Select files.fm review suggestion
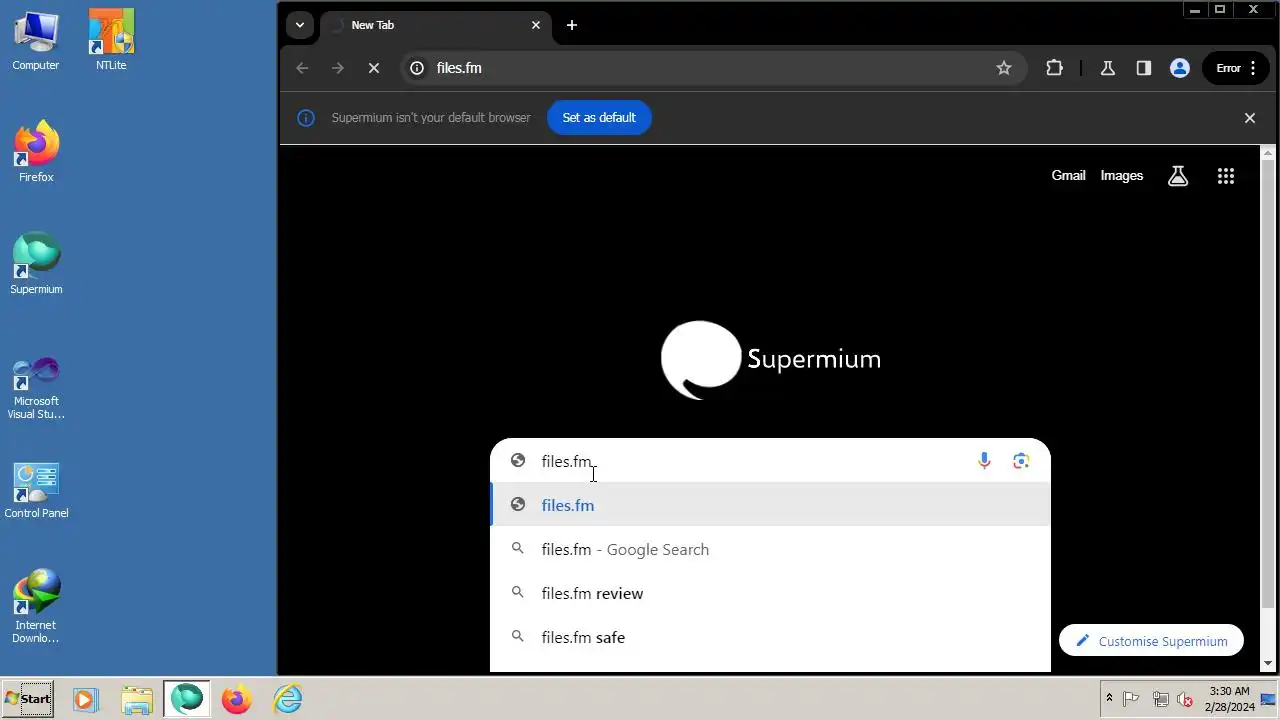 (x=770, y=593)
